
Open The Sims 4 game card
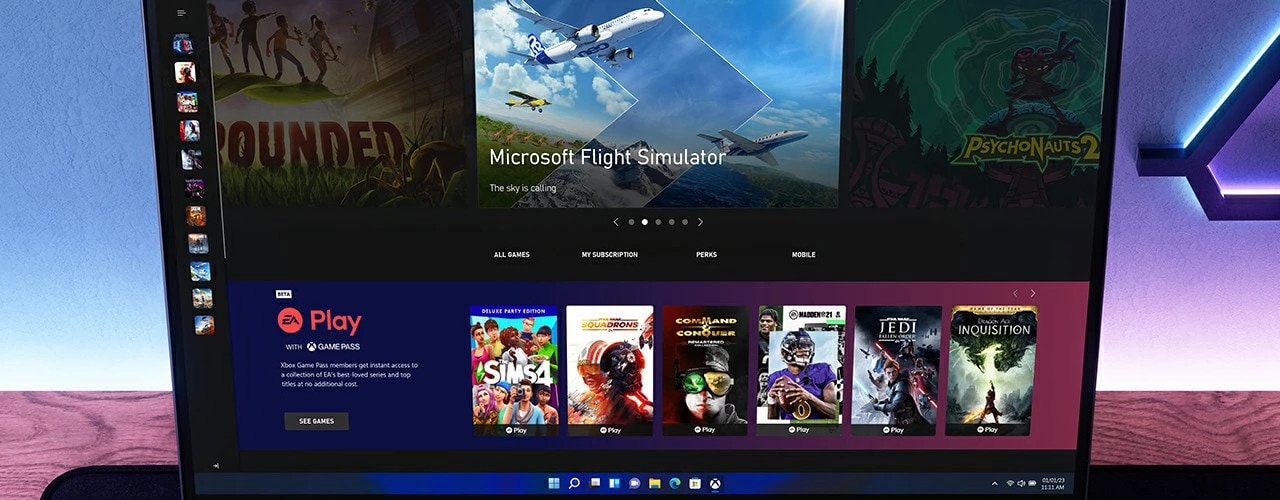coord(514,370)
